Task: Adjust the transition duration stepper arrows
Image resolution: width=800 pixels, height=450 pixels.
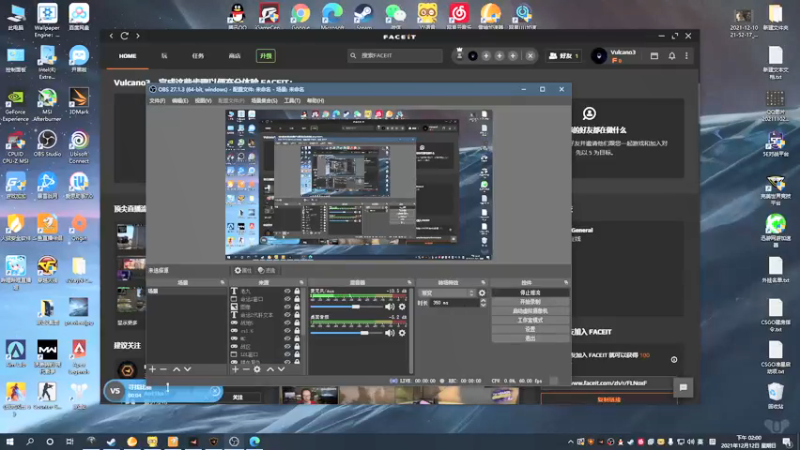Action: point(483,303)
